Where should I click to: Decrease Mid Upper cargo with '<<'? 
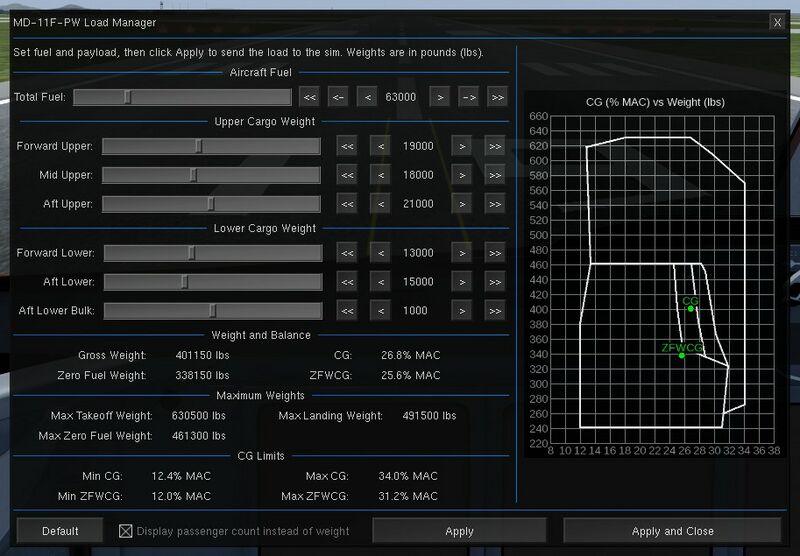pos(347,175)
